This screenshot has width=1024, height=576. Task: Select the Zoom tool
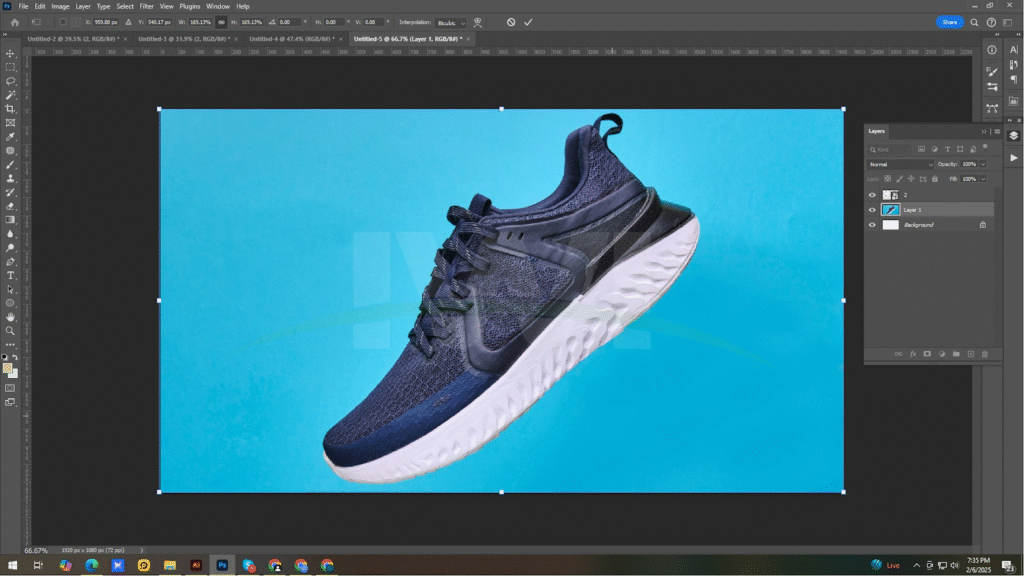tap(10, 331)
